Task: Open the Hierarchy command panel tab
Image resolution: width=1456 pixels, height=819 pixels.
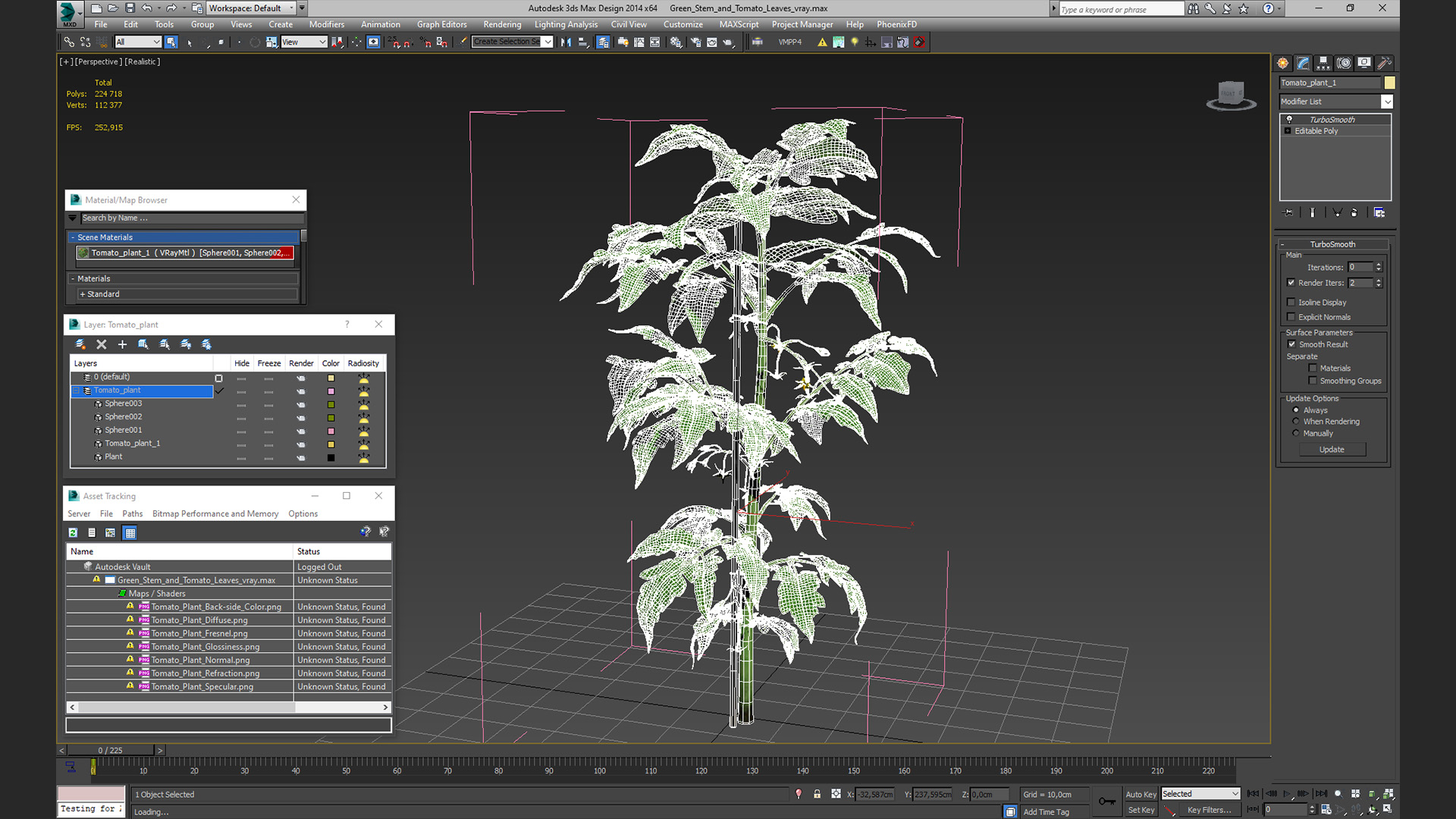Action: point(1323,63)
